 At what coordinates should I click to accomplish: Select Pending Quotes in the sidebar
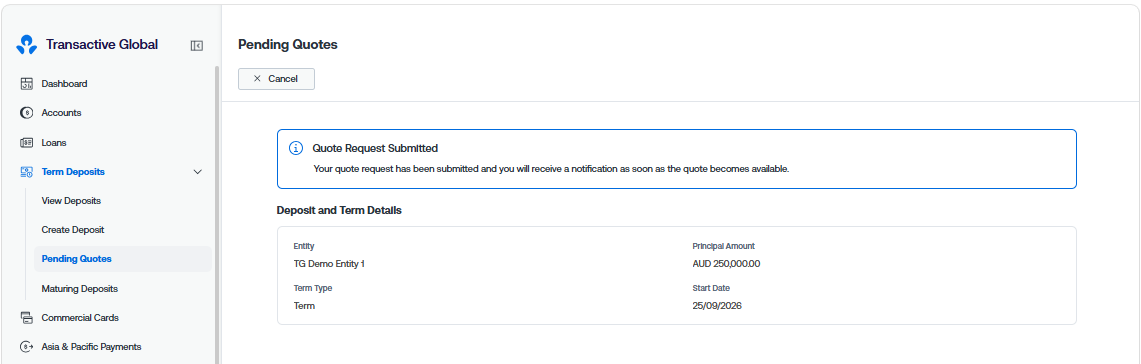pyautogui.click(x=122, y=258)
